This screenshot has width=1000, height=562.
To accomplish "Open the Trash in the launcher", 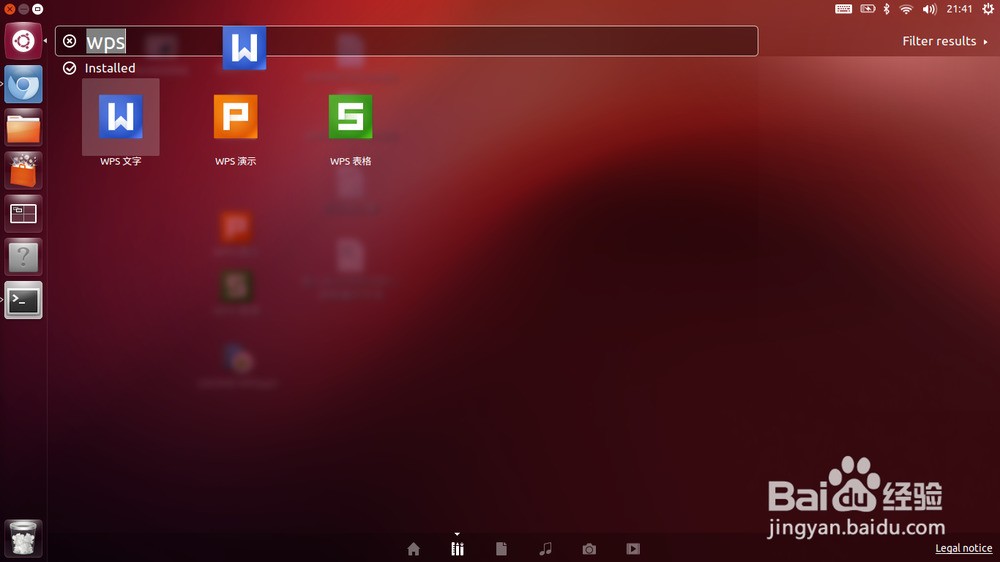I will pyautogui.click(x=23, y=537).
